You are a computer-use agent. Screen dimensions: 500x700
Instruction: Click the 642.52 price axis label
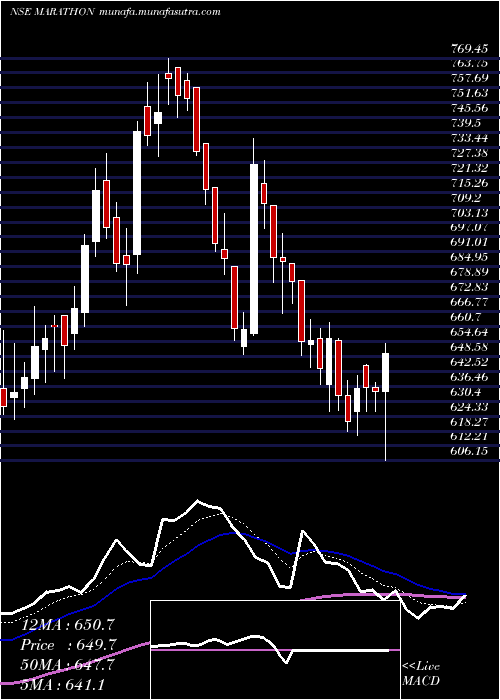469,362
